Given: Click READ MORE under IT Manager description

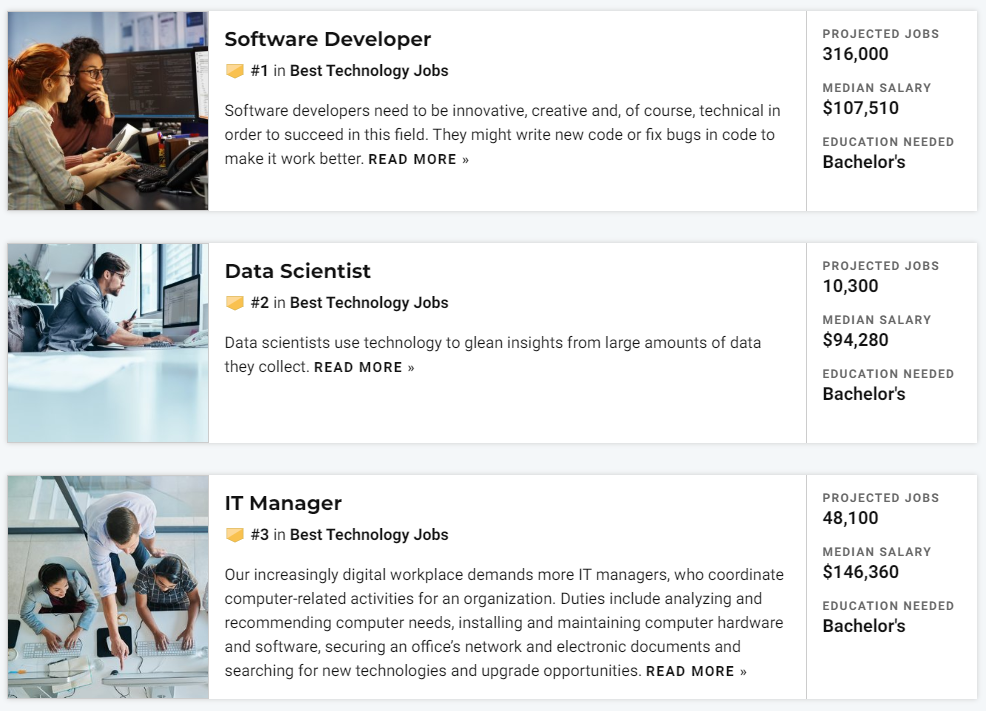Looking at the screenshot, I should (x=696, y=671).
